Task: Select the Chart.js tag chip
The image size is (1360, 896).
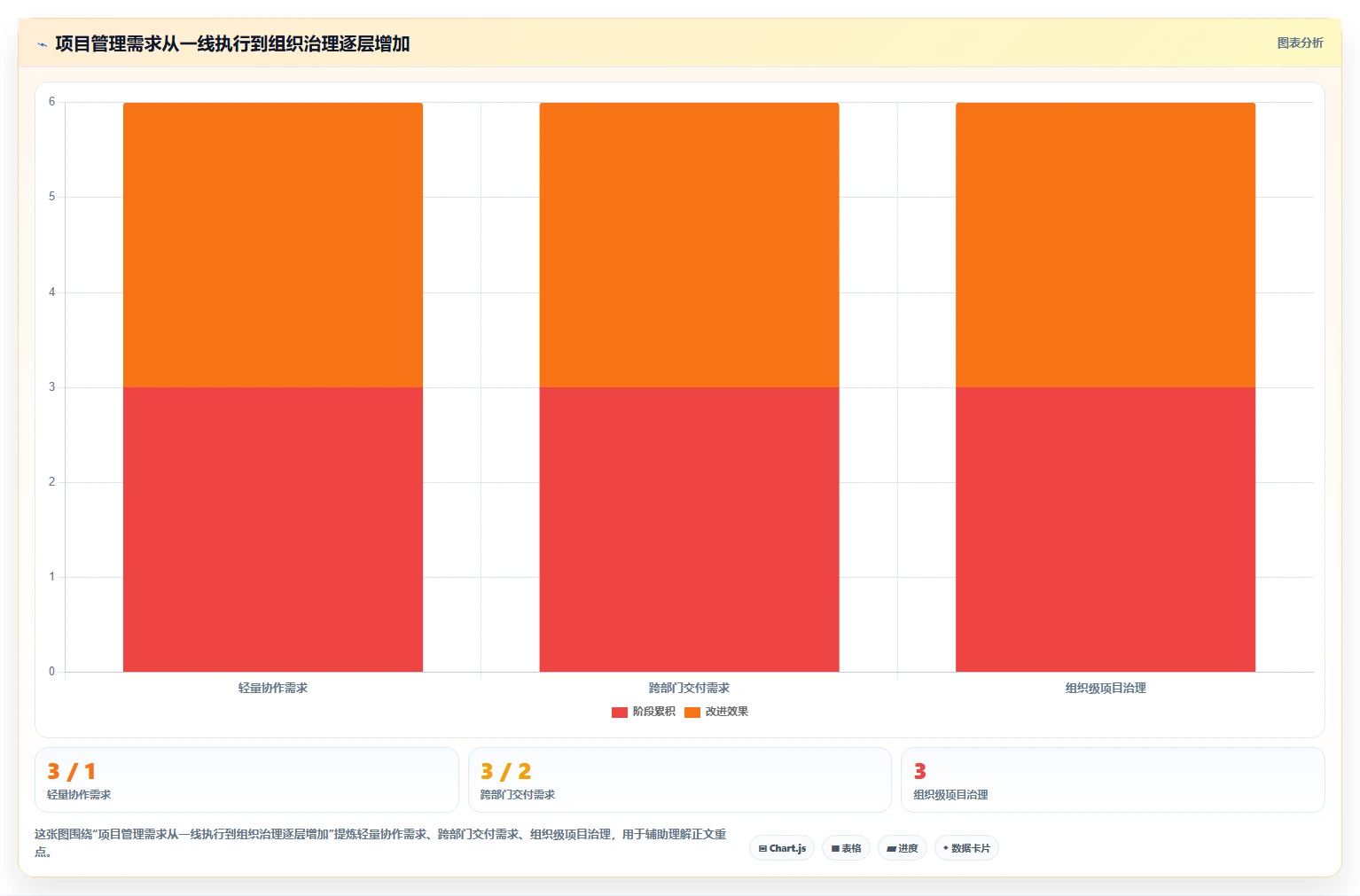Action: pyautogui.click(x=782, y=848)
